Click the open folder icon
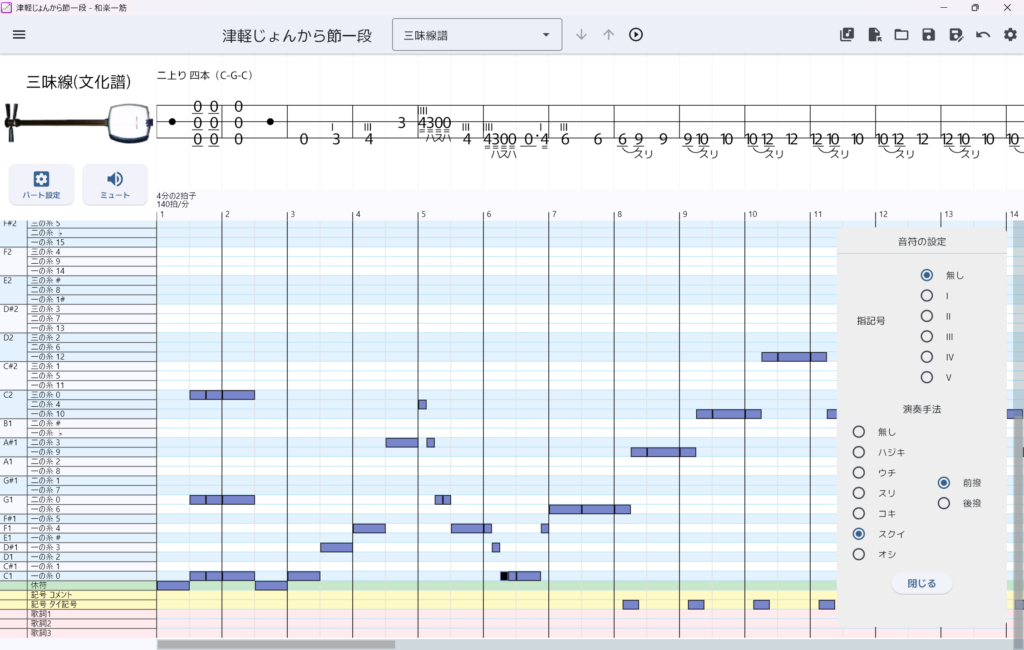Image resolution: width=1024 pixels, height=650 pixels. (901, 35)
